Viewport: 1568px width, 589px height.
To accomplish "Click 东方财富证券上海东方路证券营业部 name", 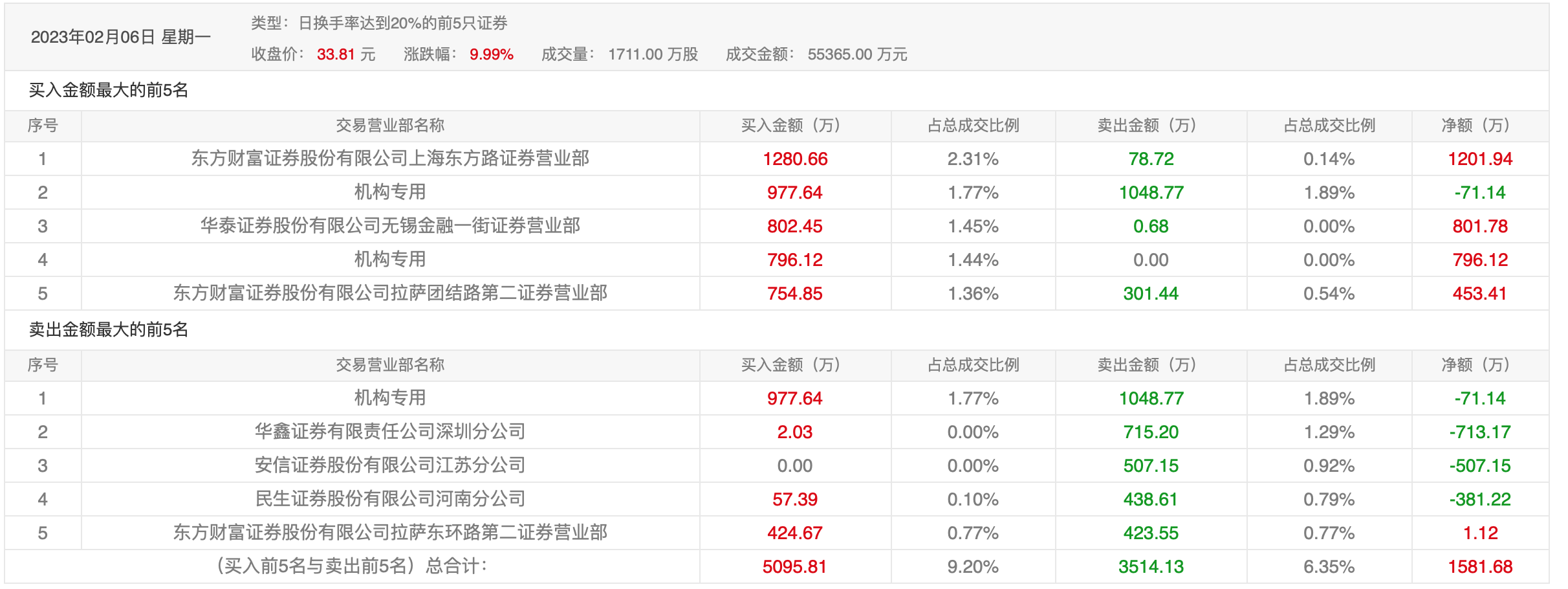I will click(x=390, y=159).
